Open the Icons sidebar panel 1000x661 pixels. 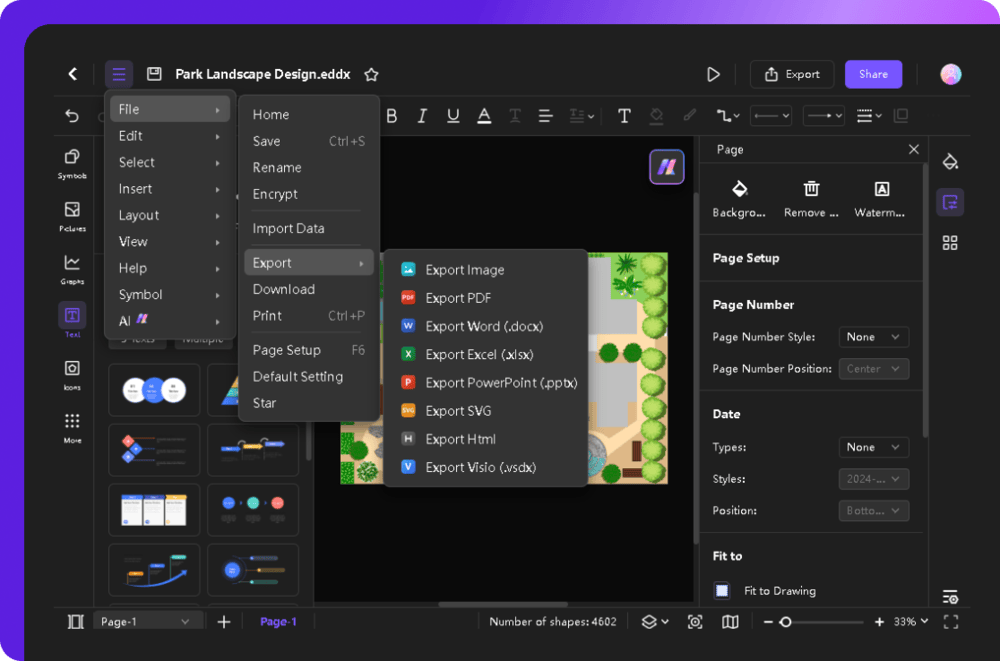(x=72, y=375)
